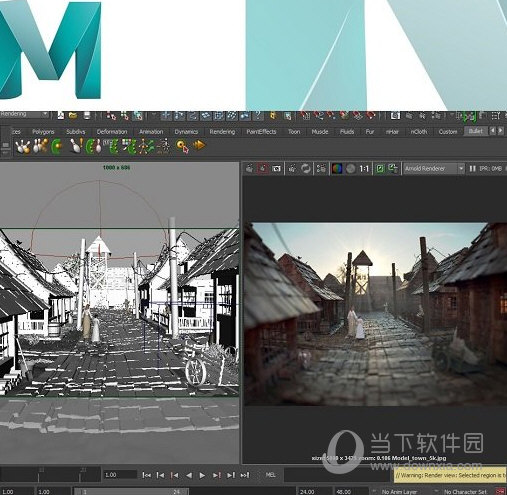507x495 pixels.
Task: Refresh the IPR image
Action: coord(306,169)
